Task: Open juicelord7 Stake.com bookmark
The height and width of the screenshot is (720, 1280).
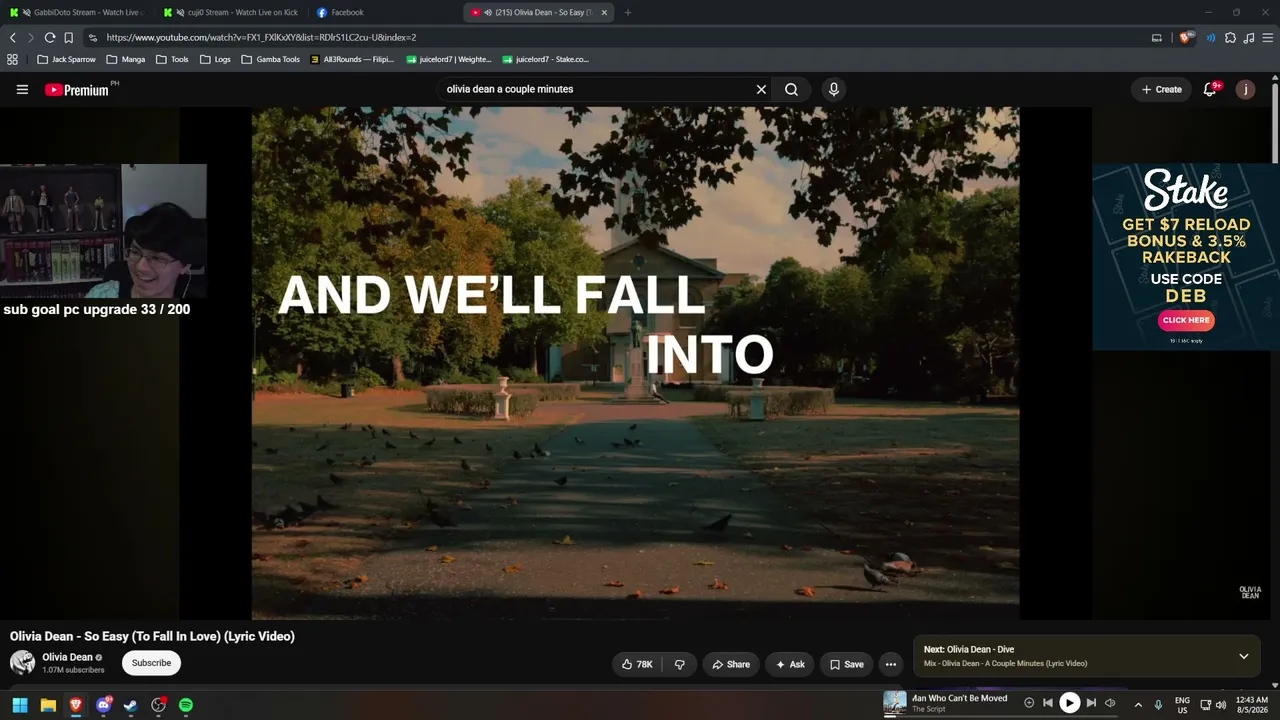Action: (x=546, y=59)
